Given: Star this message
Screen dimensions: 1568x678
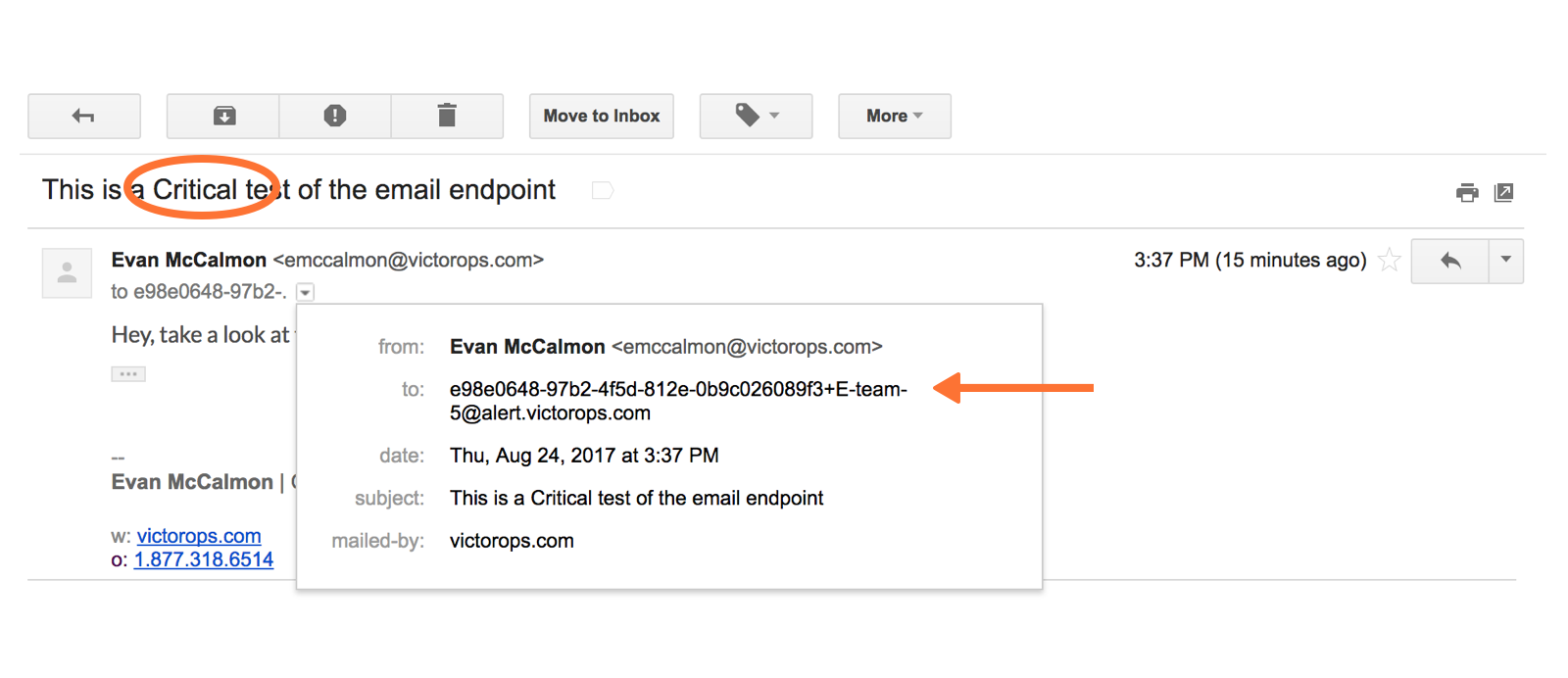Looking at the screenshot, I should pos(1389,260).
